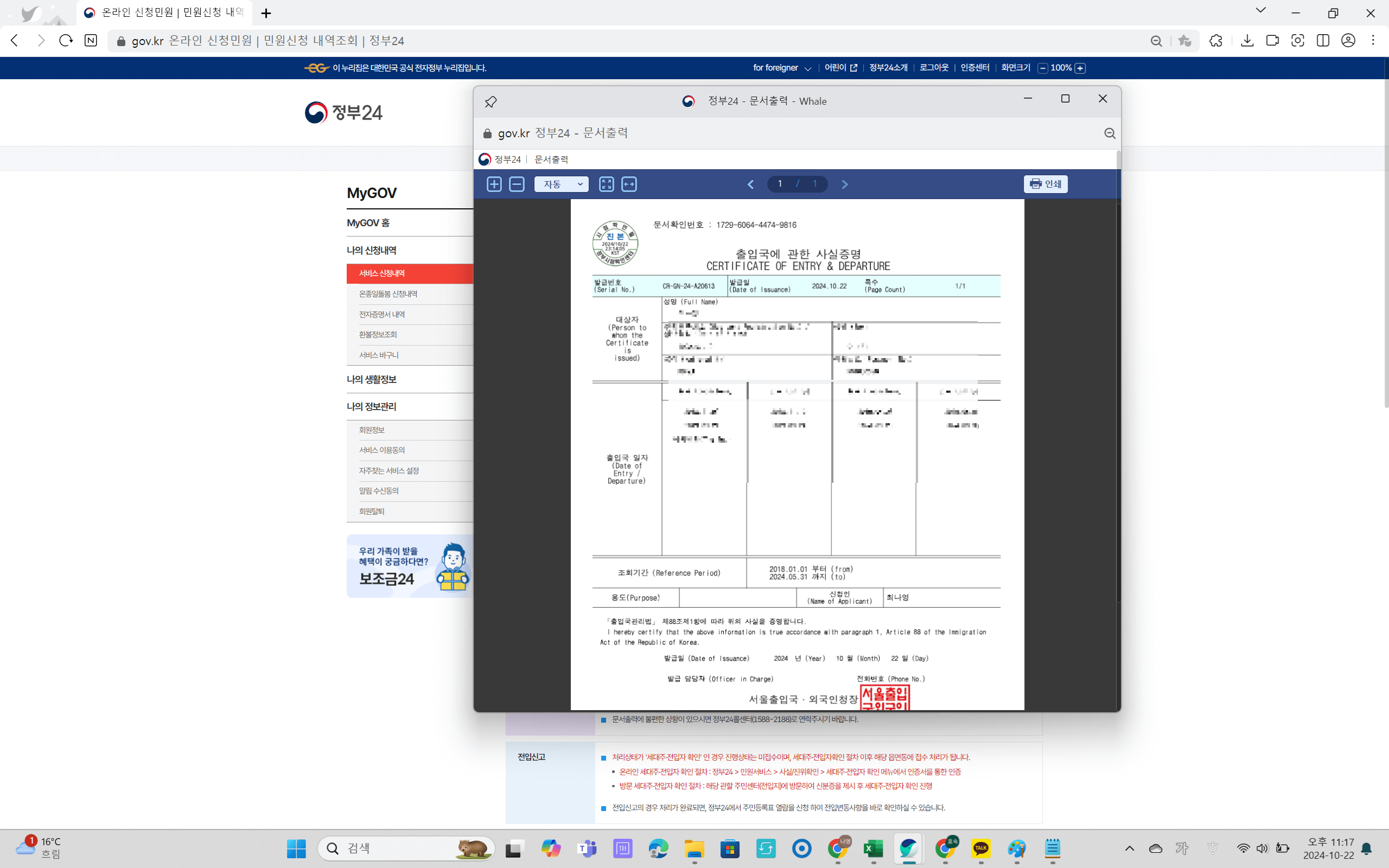Image resolution: width=1389 pixels, height=868 pixels.
Task: Click the 인쇄 print button
Action: [x=1045, y=184]
